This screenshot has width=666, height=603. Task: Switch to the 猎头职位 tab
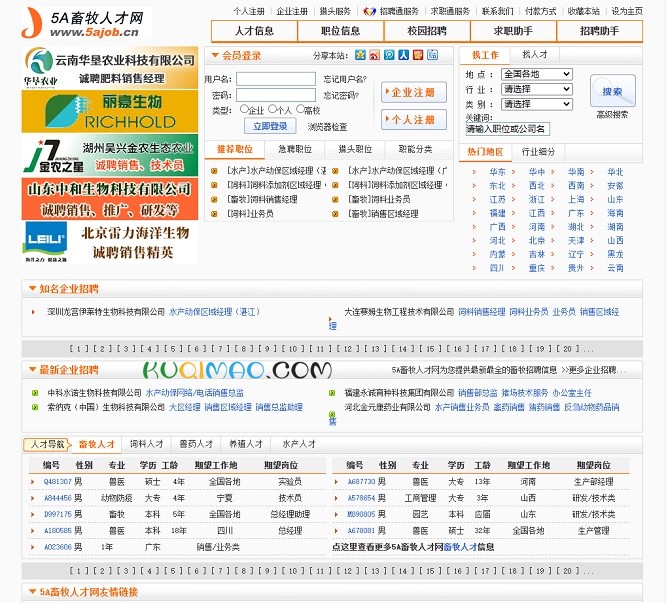[x=355, y=149]
